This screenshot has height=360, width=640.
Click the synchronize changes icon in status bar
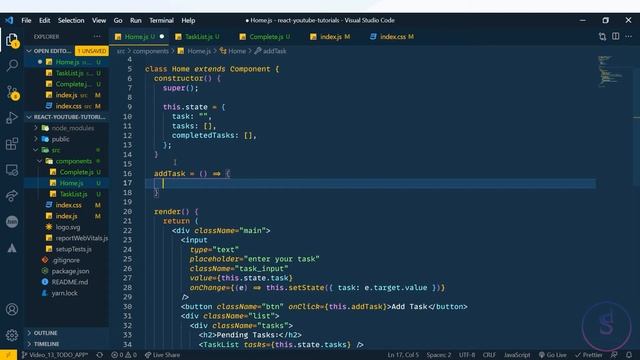tap(100, 355)
